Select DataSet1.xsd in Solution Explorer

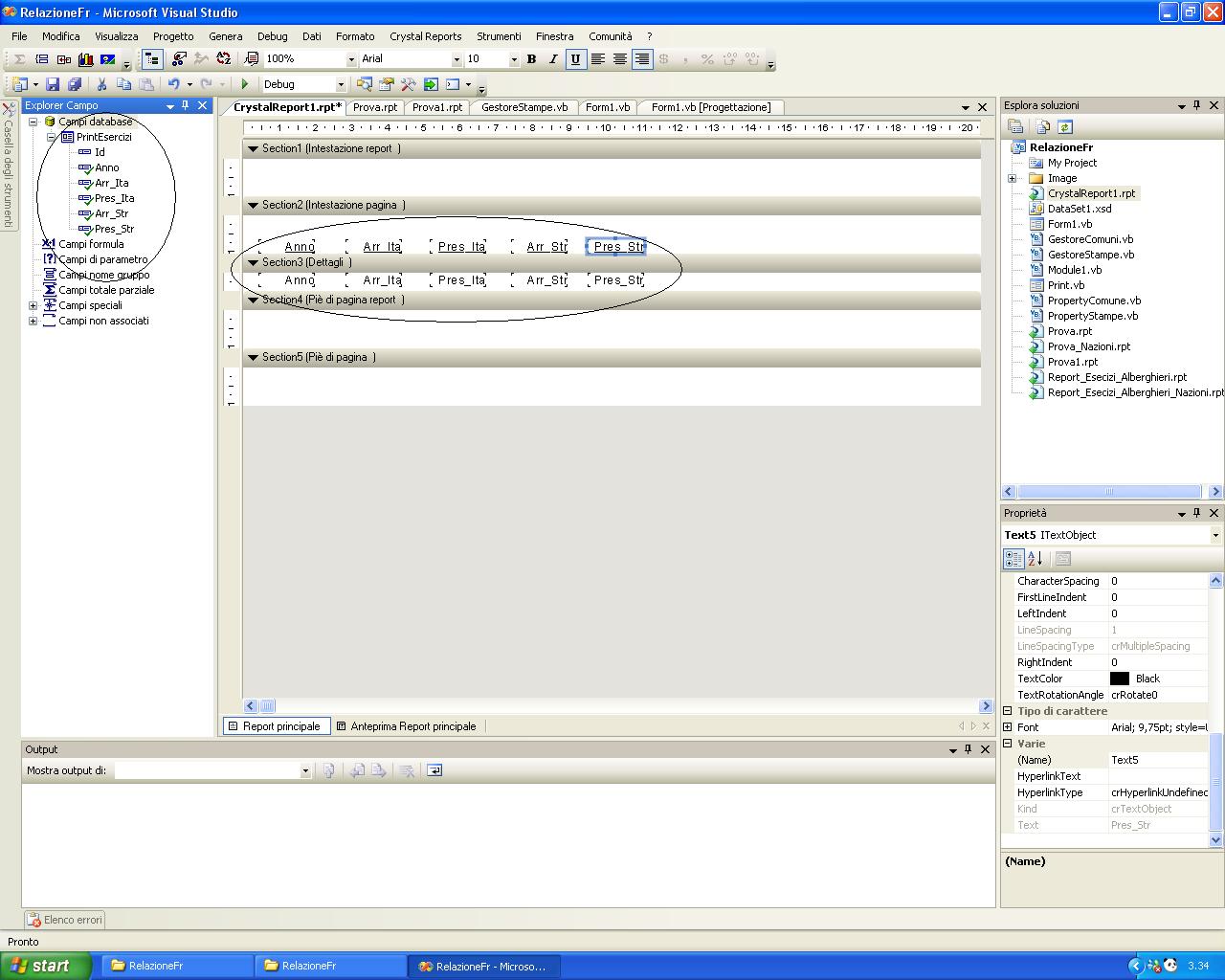1079,209
